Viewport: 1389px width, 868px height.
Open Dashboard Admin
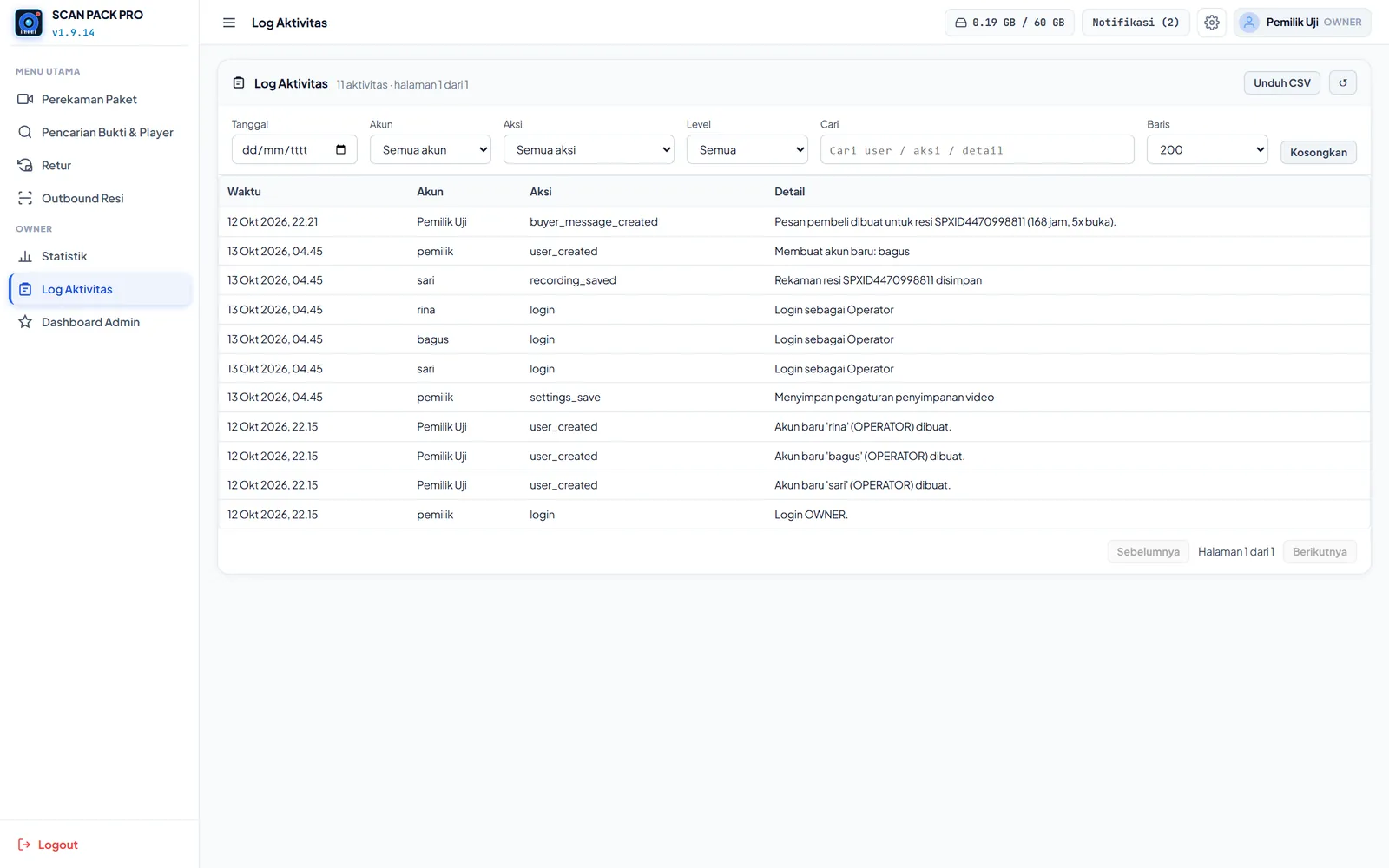100,322
